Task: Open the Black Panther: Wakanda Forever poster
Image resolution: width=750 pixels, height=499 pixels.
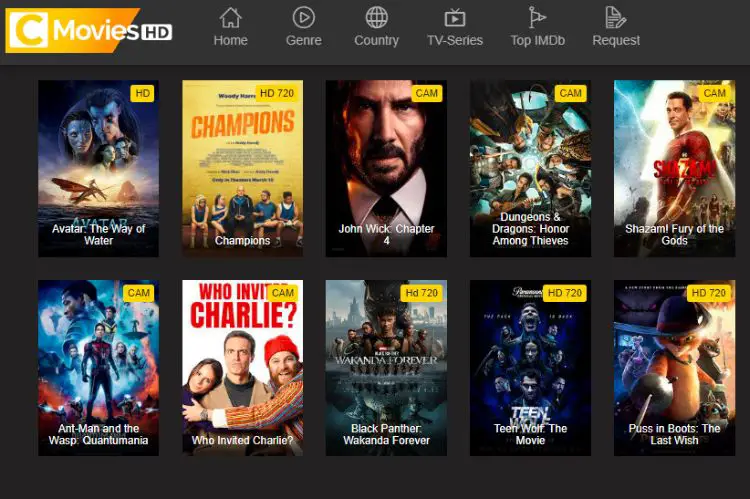Action: coord(386,367)
